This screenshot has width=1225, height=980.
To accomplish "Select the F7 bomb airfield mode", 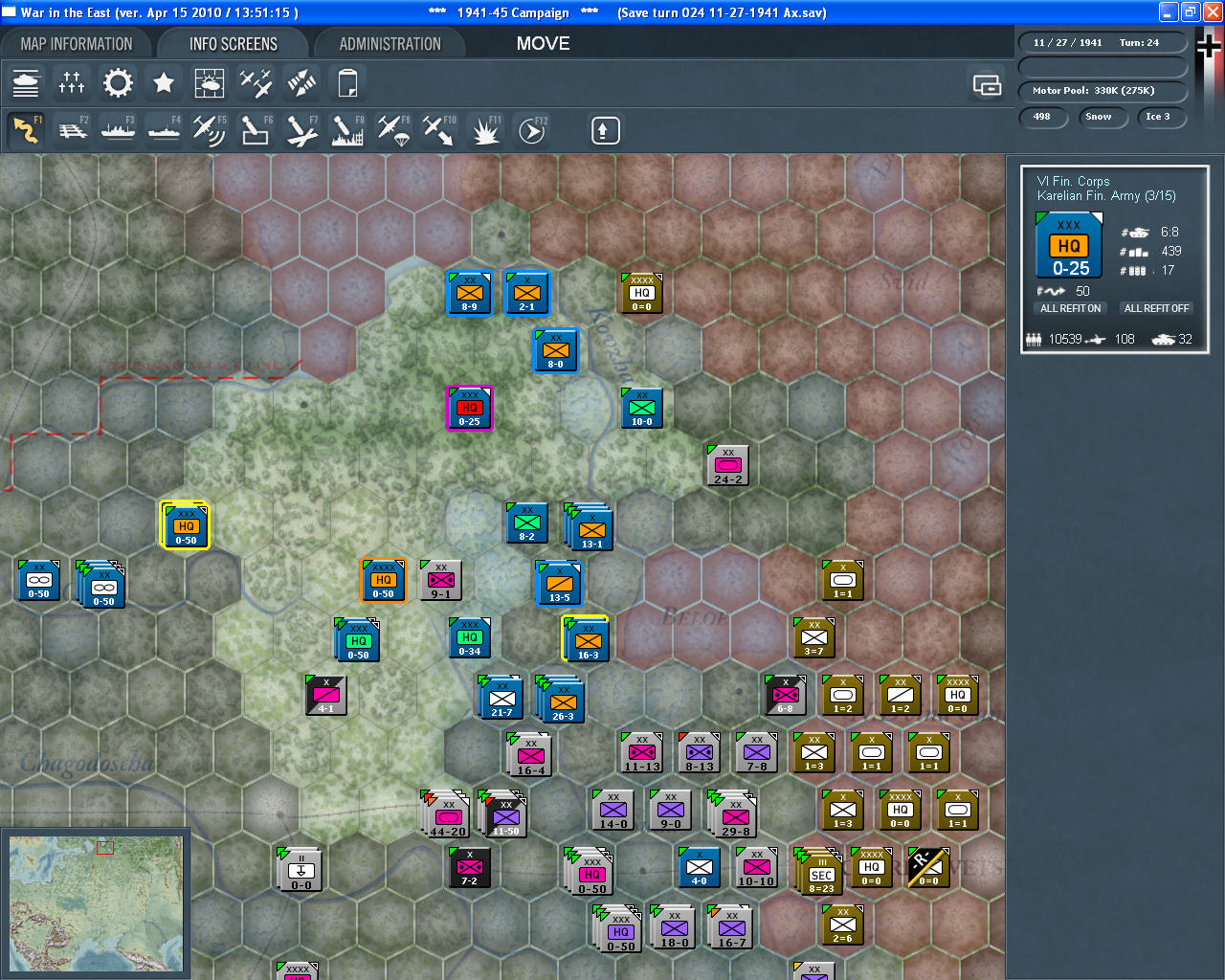I will (301, 130).
